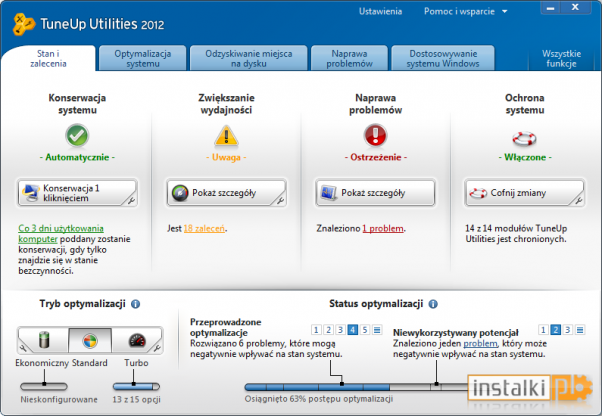Expand the Pomoc i wsparcie dropdown arrow
The image size is (602, 416).
point(504,12)
